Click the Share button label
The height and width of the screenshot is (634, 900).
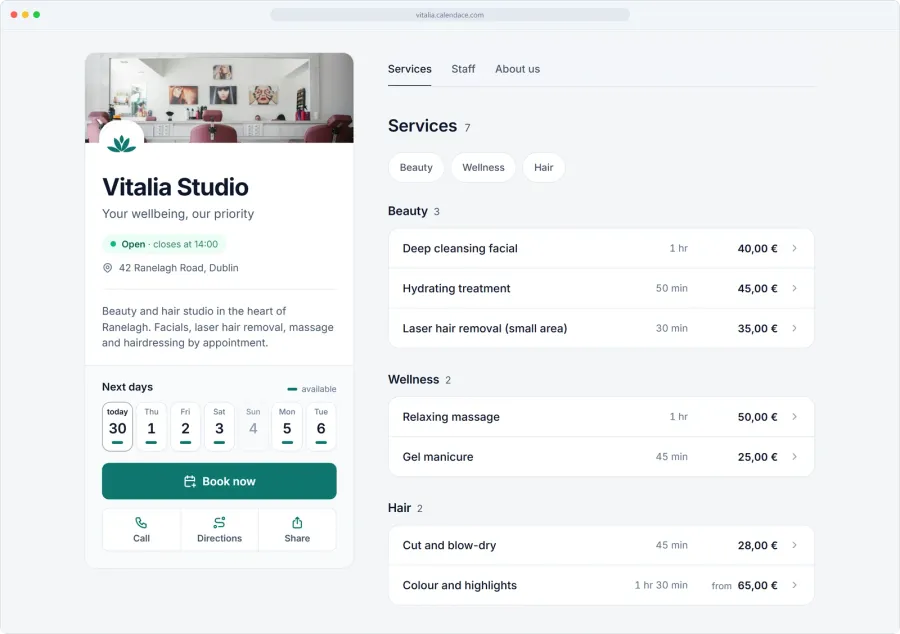coord(297,538)
